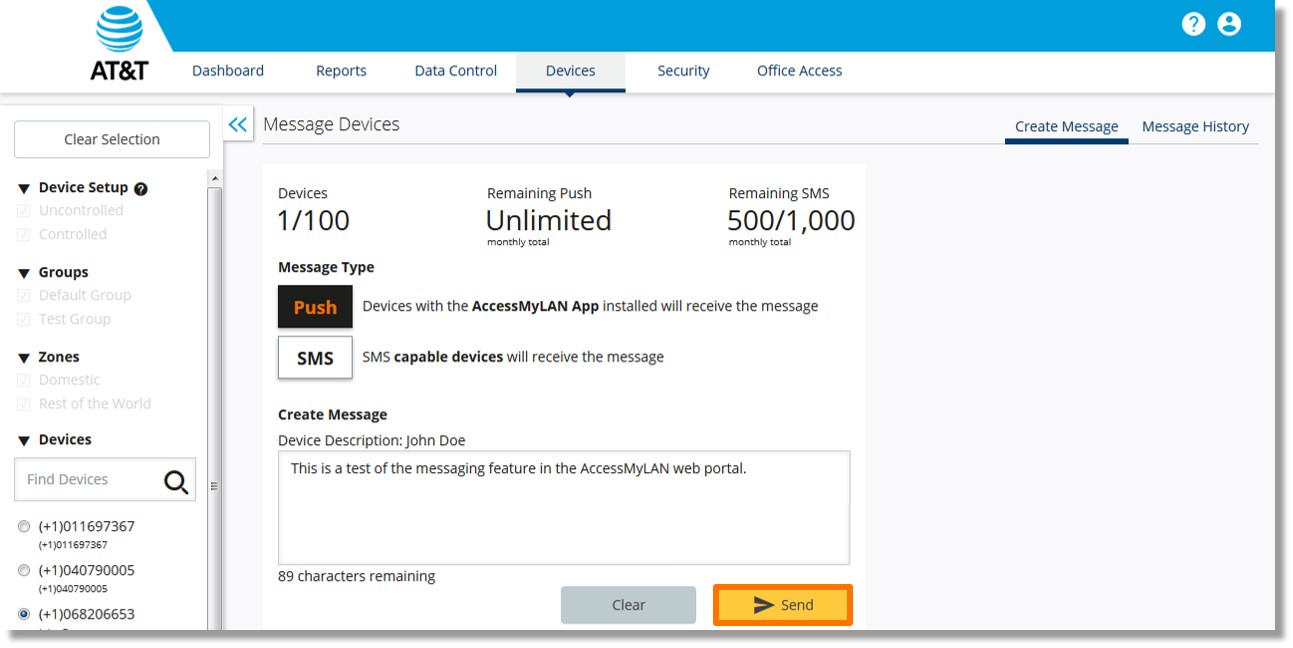Viewport: 1293px width, 648px height.
Task: Collapse the sidebar with double chevron icon
Action: coord(237,124)
